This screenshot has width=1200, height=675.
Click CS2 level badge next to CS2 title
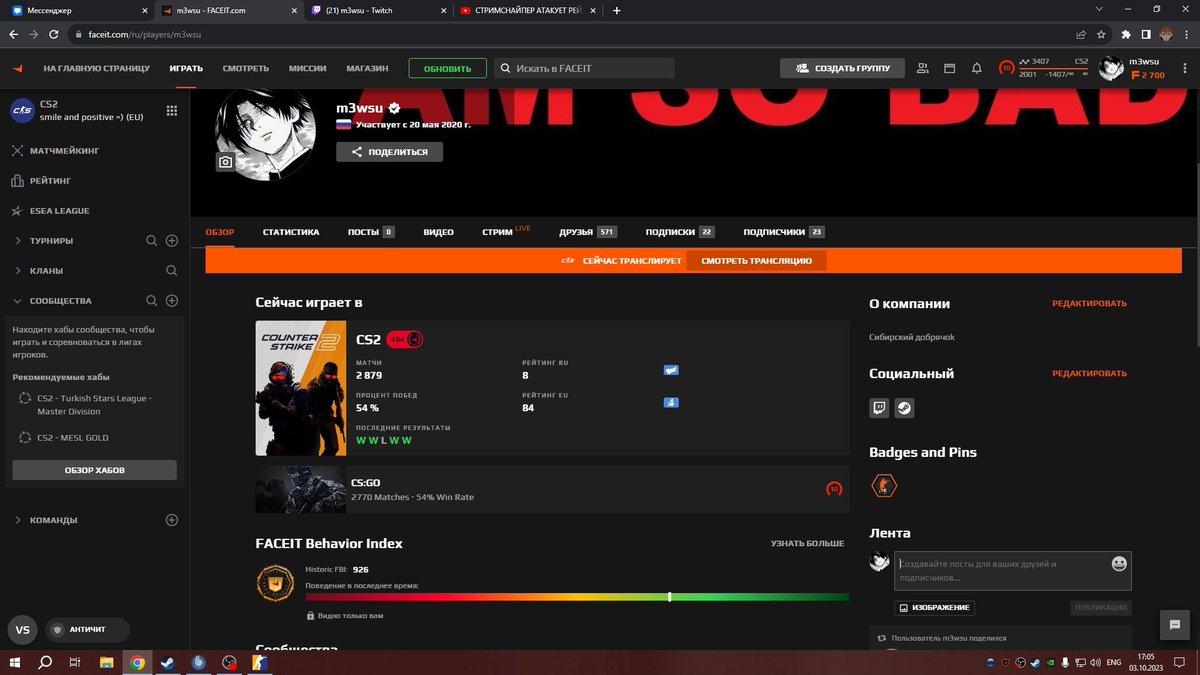tap(405, 340)
